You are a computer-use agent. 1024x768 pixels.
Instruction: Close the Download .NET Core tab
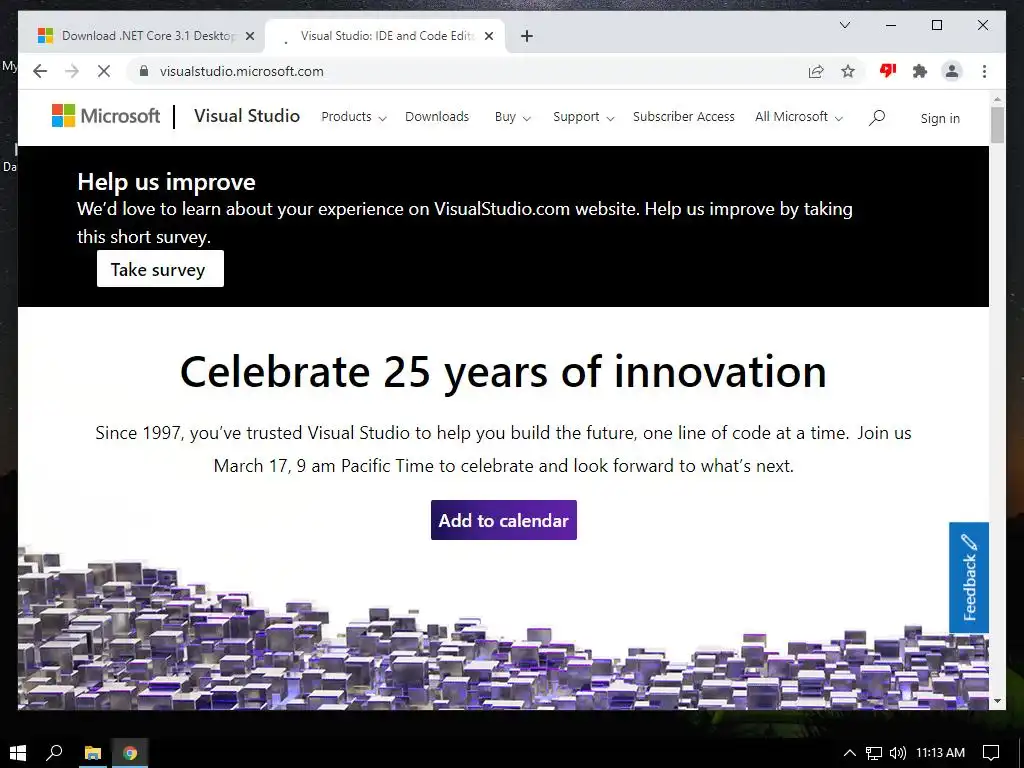[x=249, y=36]
